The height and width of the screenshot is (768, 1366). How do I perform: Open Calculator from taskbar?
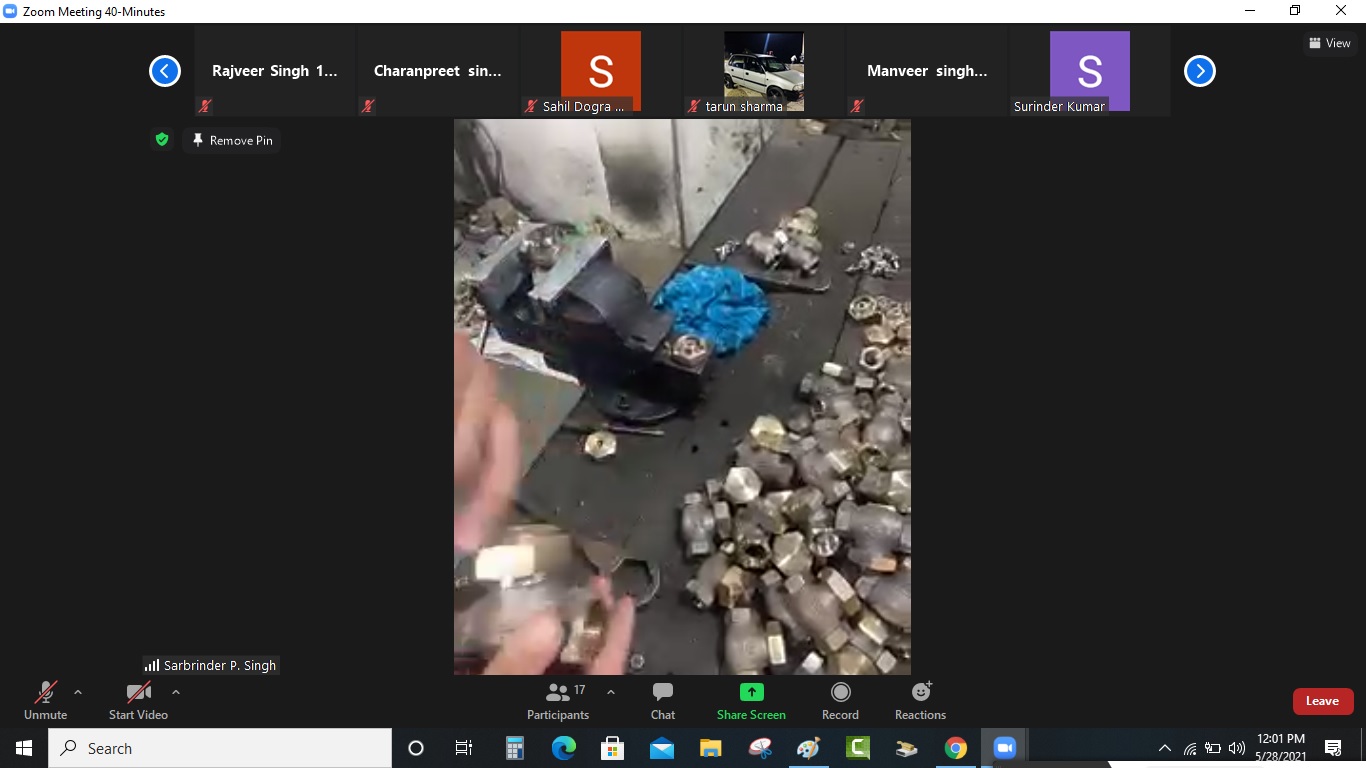(x=514, y=748)
